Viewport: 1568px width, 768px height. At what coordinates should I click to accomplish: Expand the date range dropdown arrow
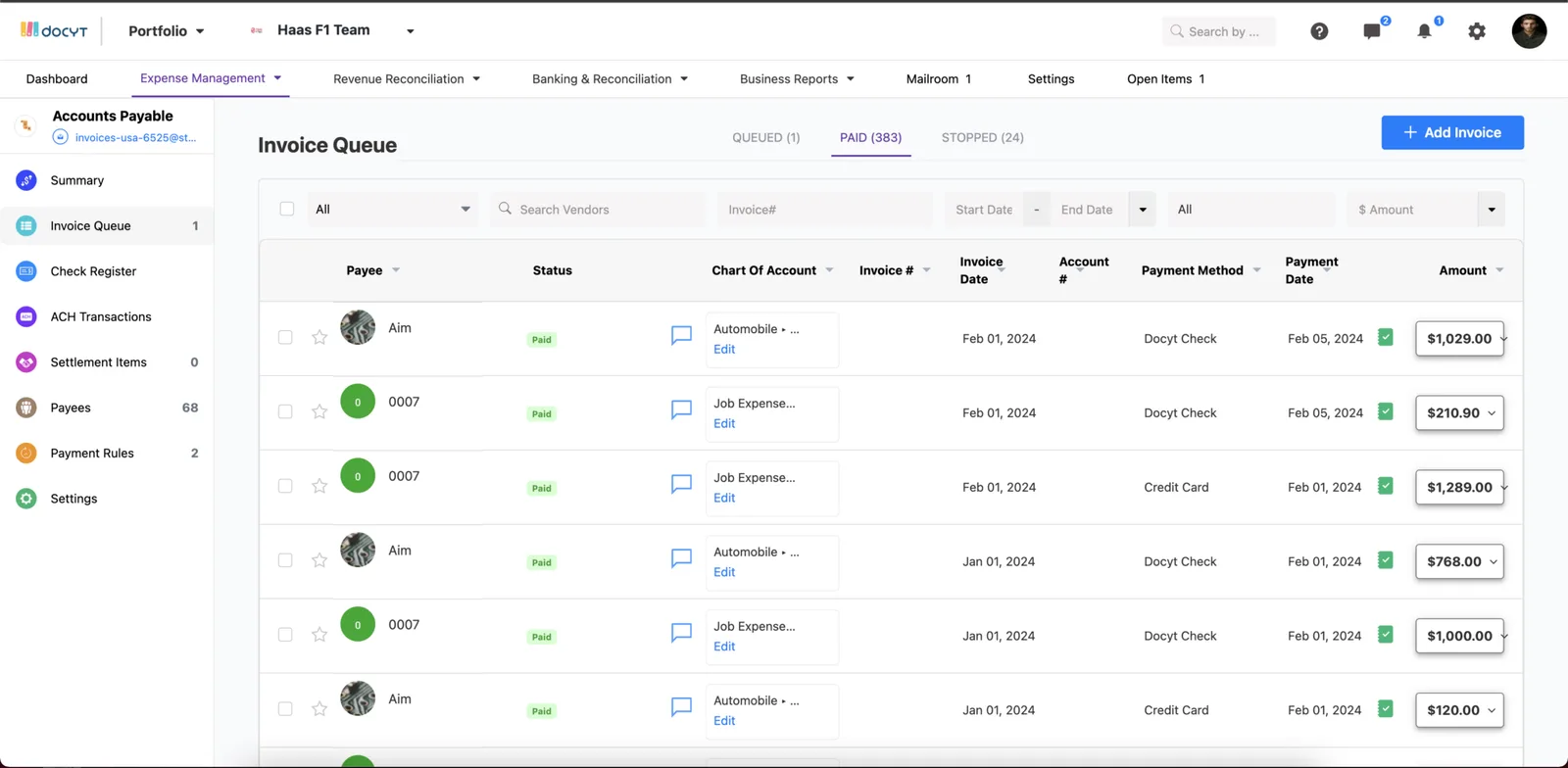pos(1143,210)
